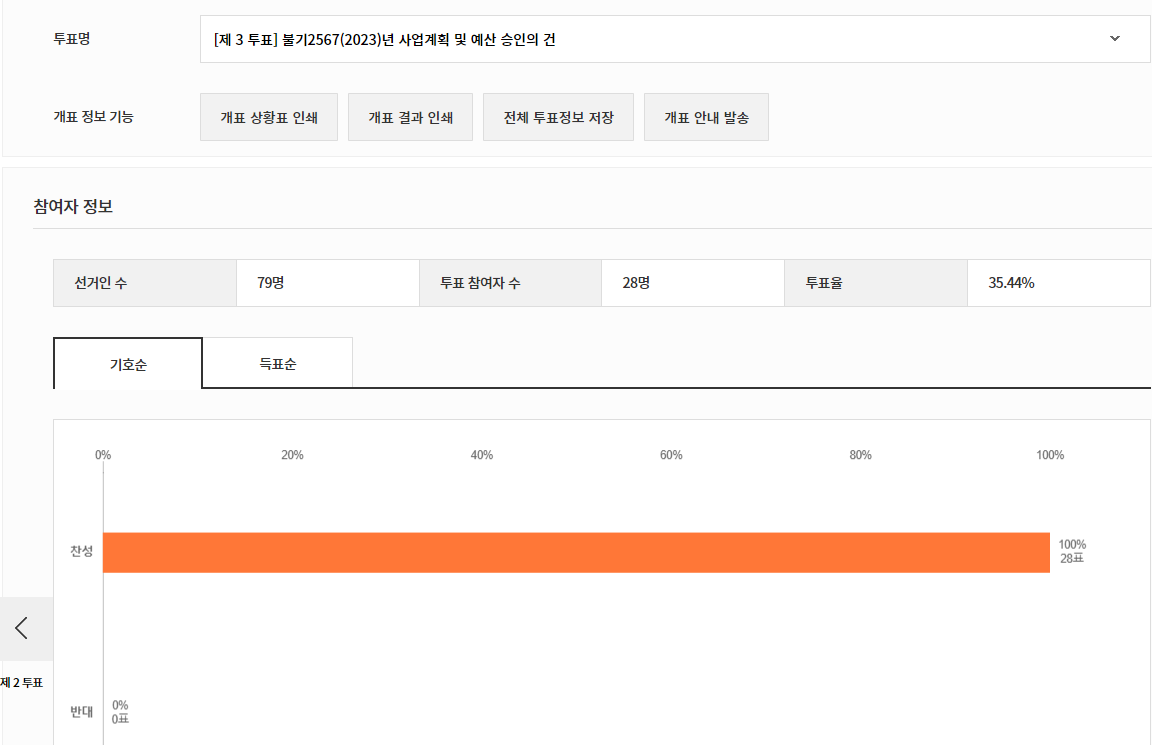Click the 찬성 row label in chart

pyautogui.click(x=81, y=552)
